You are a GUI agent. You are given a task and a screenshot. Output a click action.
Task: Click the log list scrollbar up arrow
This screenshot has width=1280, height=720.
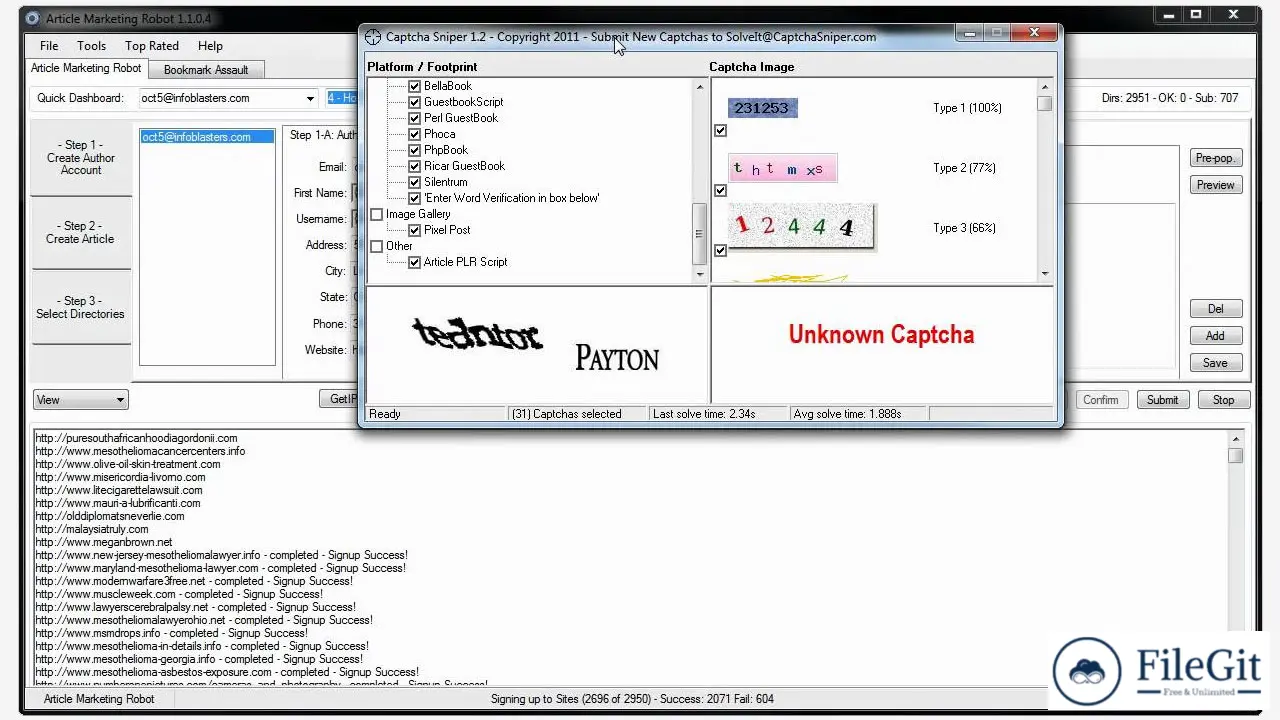[x=1236, y=438]
